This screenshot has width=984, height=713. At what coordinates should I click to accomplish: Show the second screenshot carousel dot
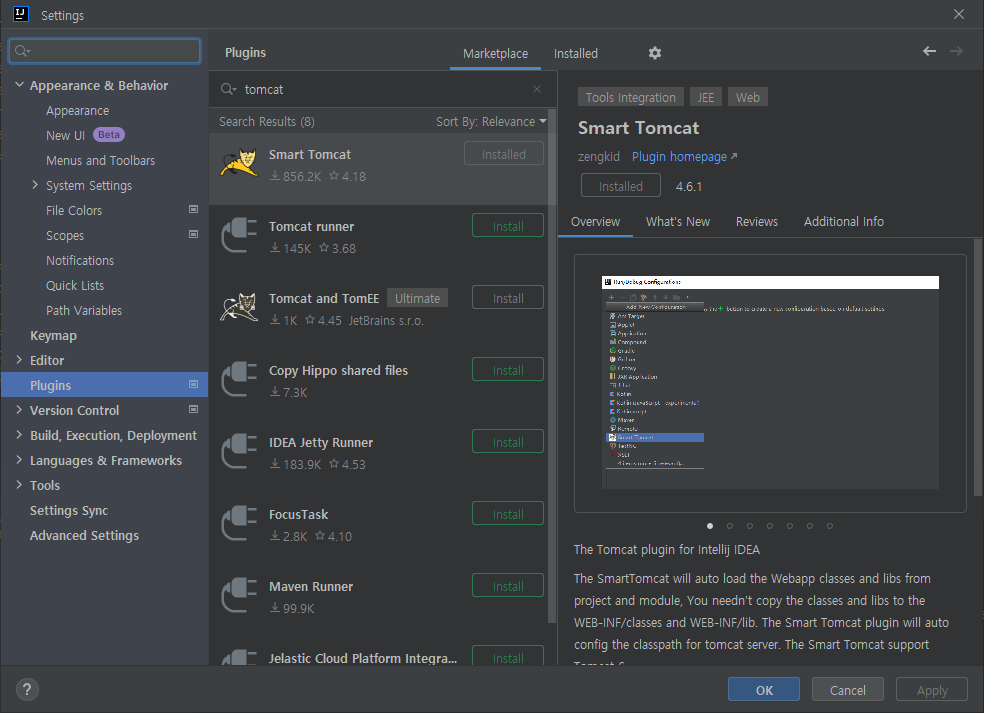(730, 526)
